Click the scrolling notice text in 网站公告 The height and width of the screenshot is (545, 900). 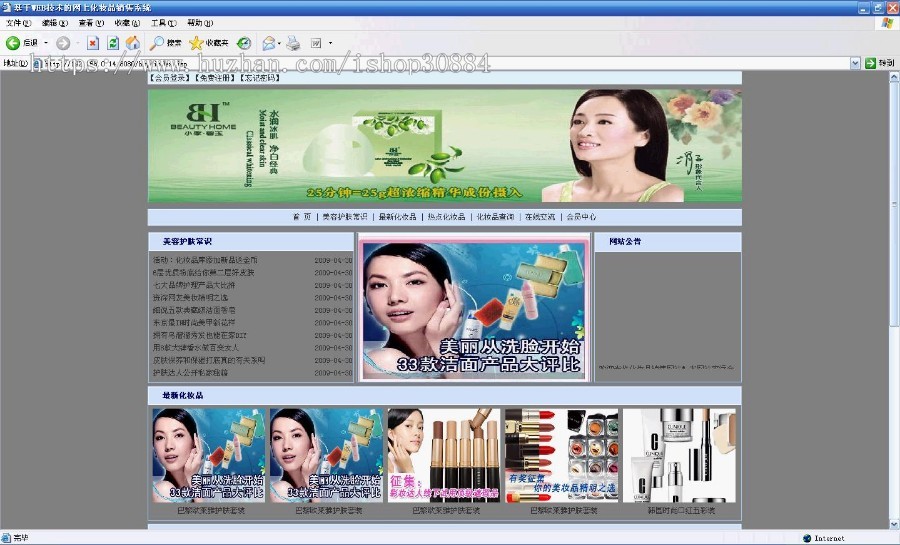click(666, 367)
